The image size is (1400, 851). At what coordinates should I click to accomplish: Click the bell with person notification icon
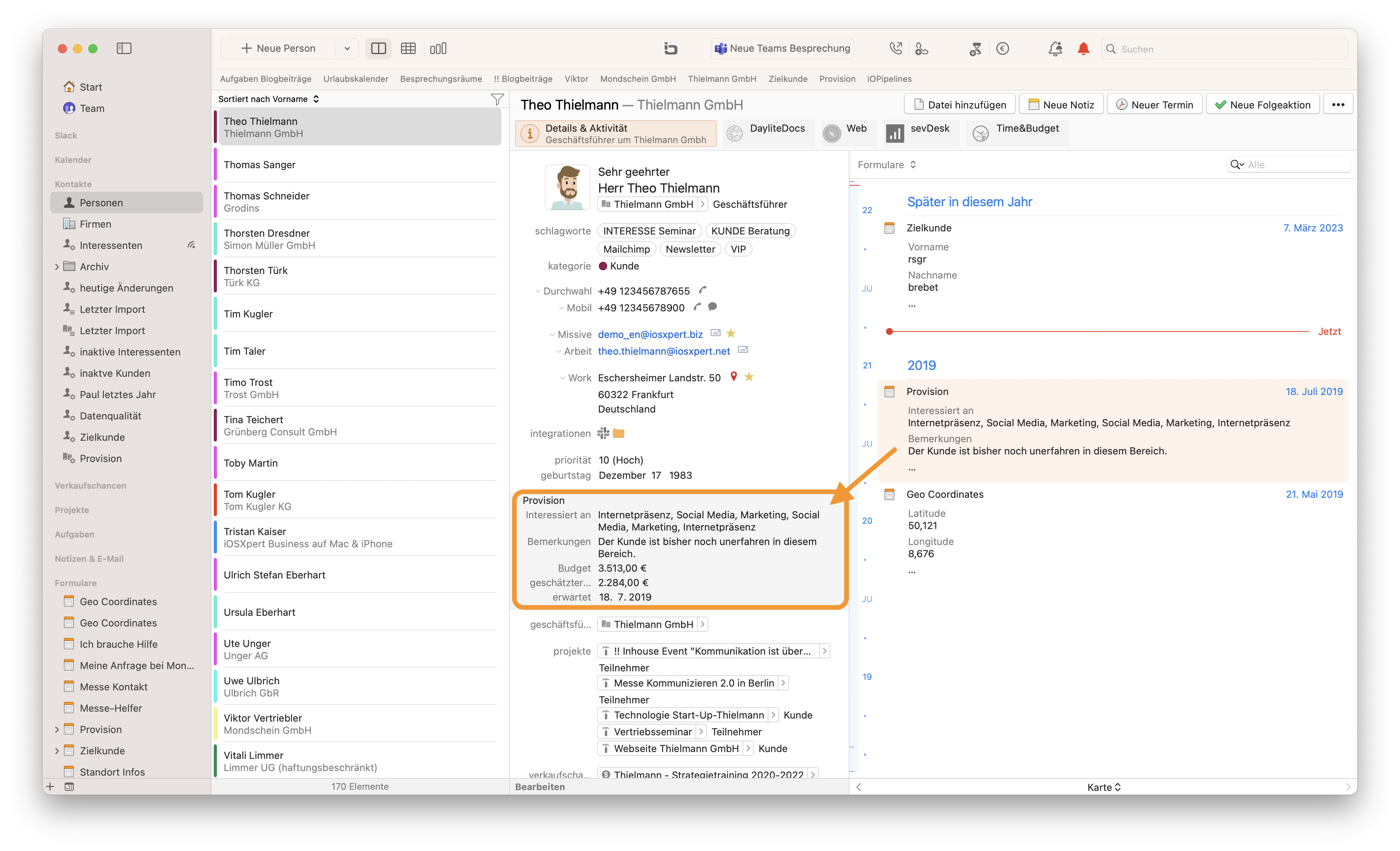click(1055, 49)
